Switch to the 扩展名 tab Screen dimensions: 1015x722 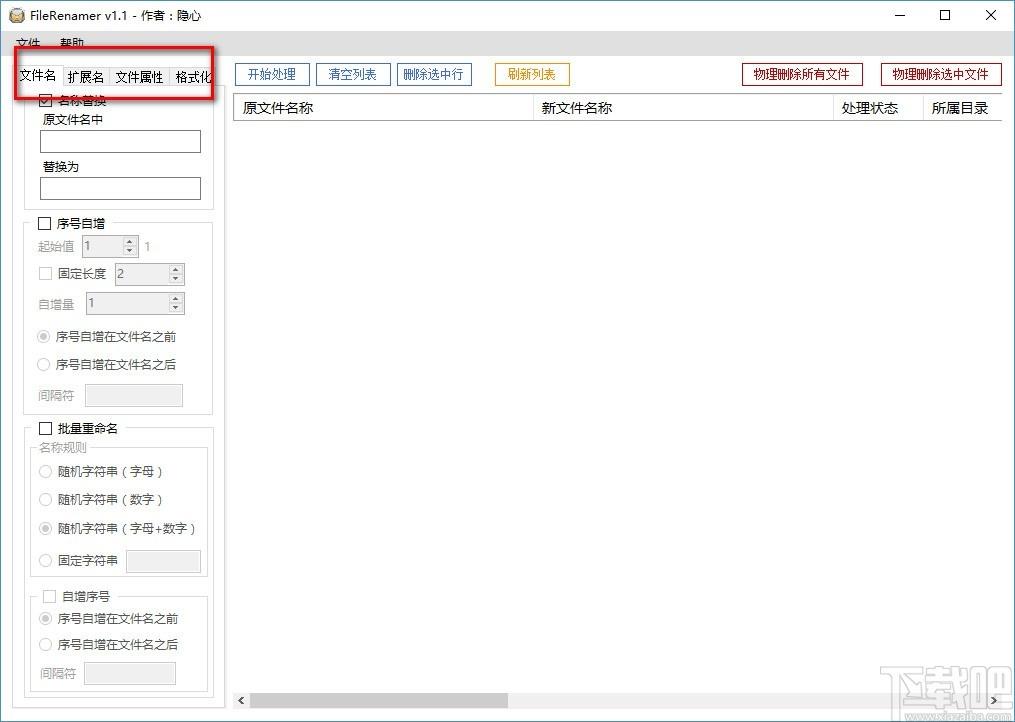85,77
